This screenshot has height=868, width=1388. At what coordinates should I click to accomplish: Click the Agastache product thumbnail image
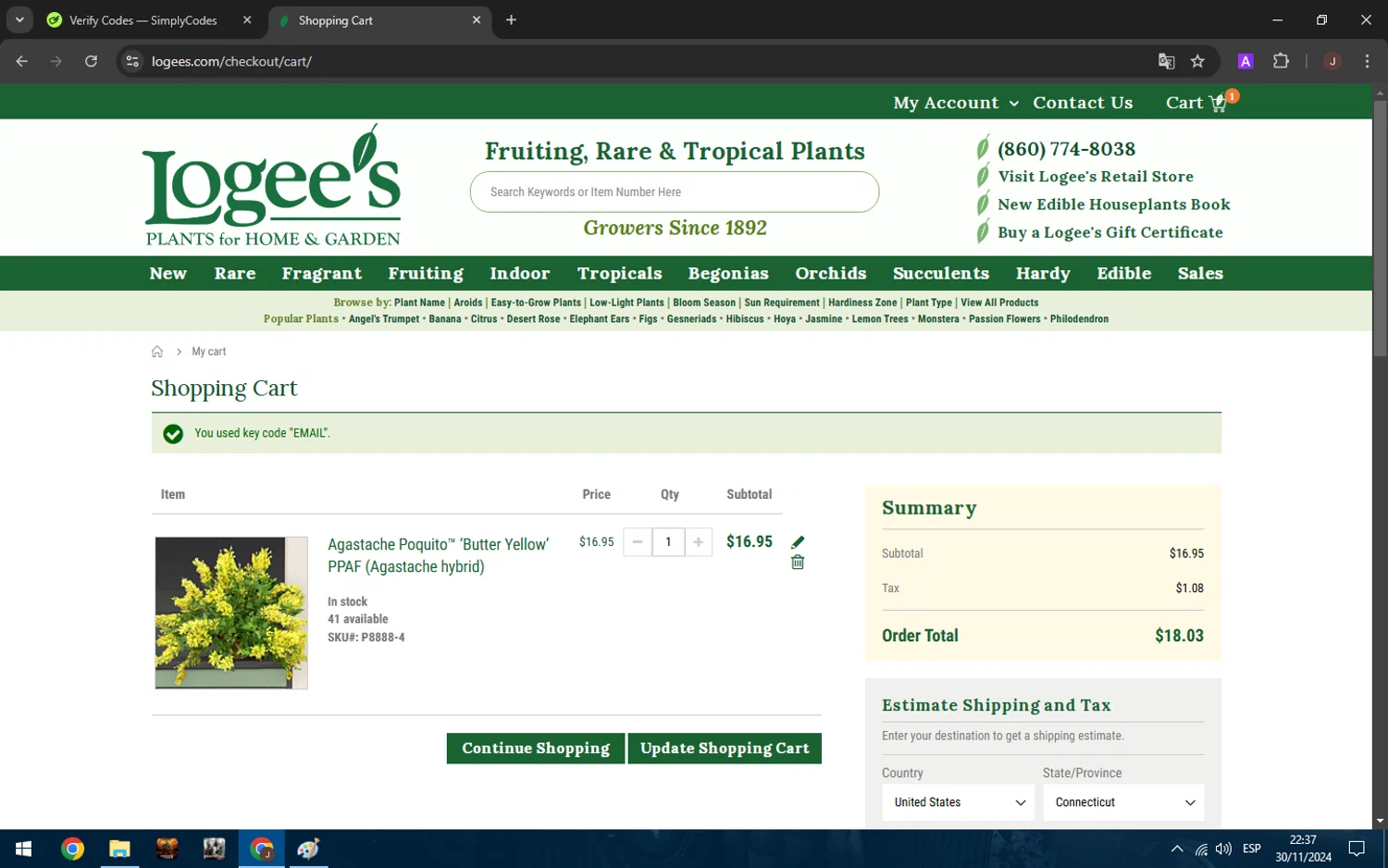click(231, 613)
